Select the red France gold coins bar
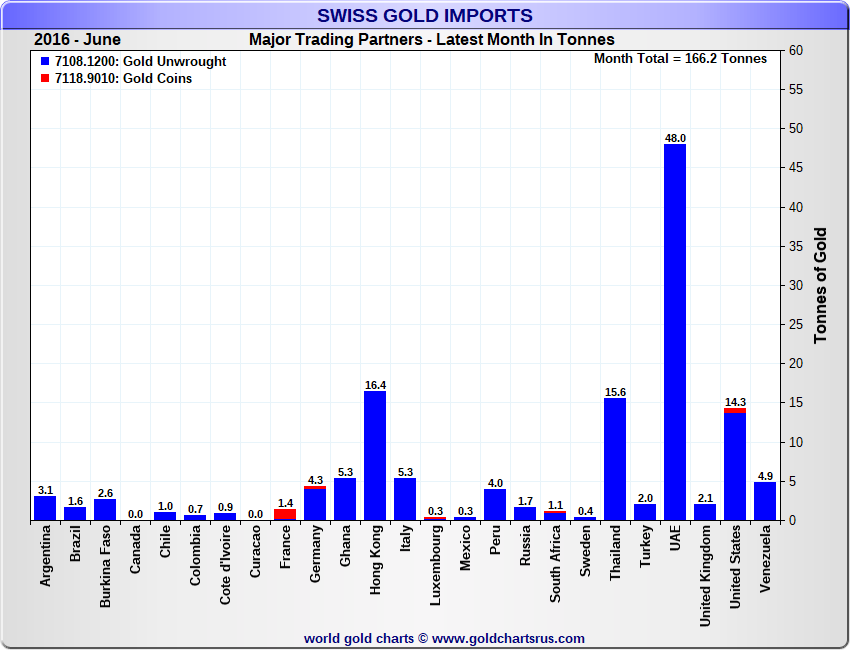 [x=285, y=515]
